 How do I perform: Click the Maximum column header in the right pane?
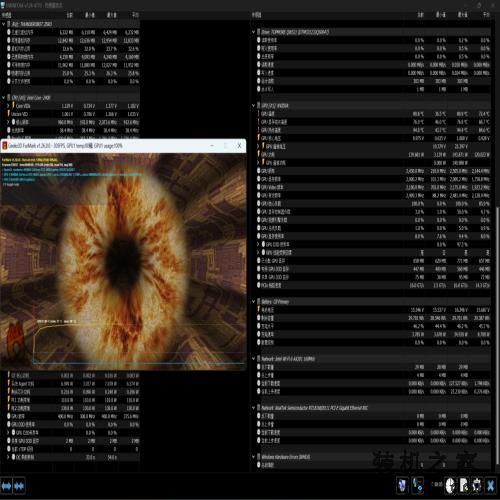(462, 15)
